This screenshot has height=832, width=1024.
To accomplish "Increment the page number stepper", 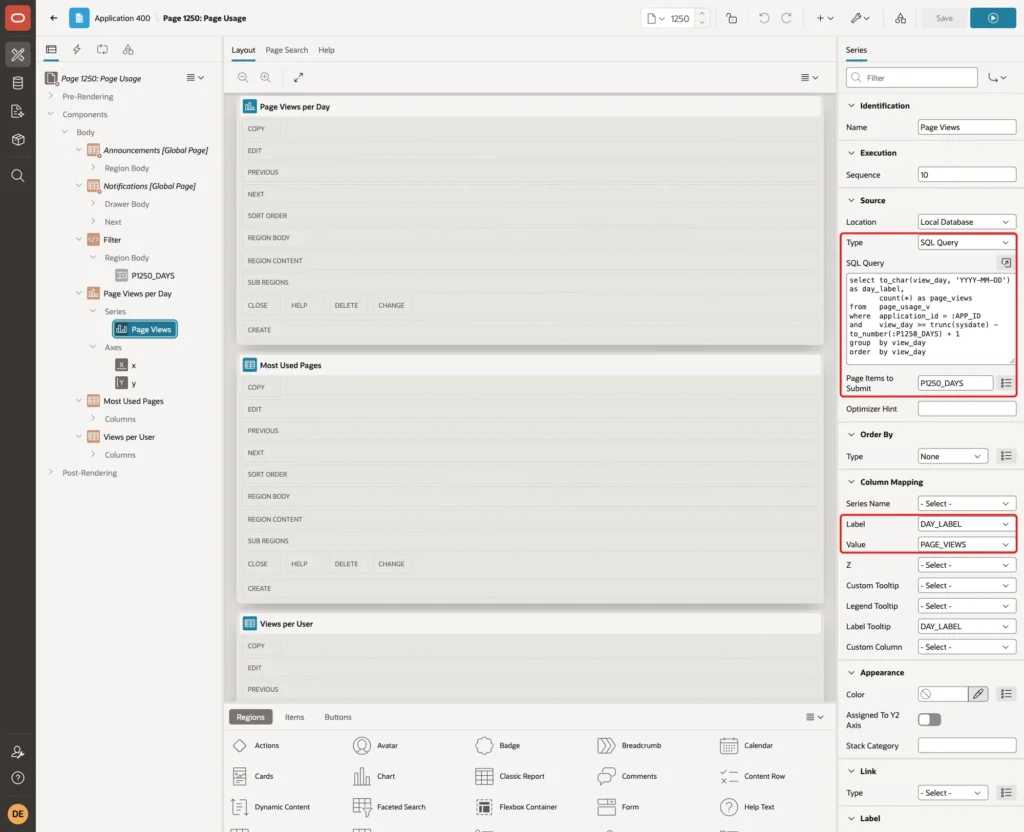I will (702, 14).
